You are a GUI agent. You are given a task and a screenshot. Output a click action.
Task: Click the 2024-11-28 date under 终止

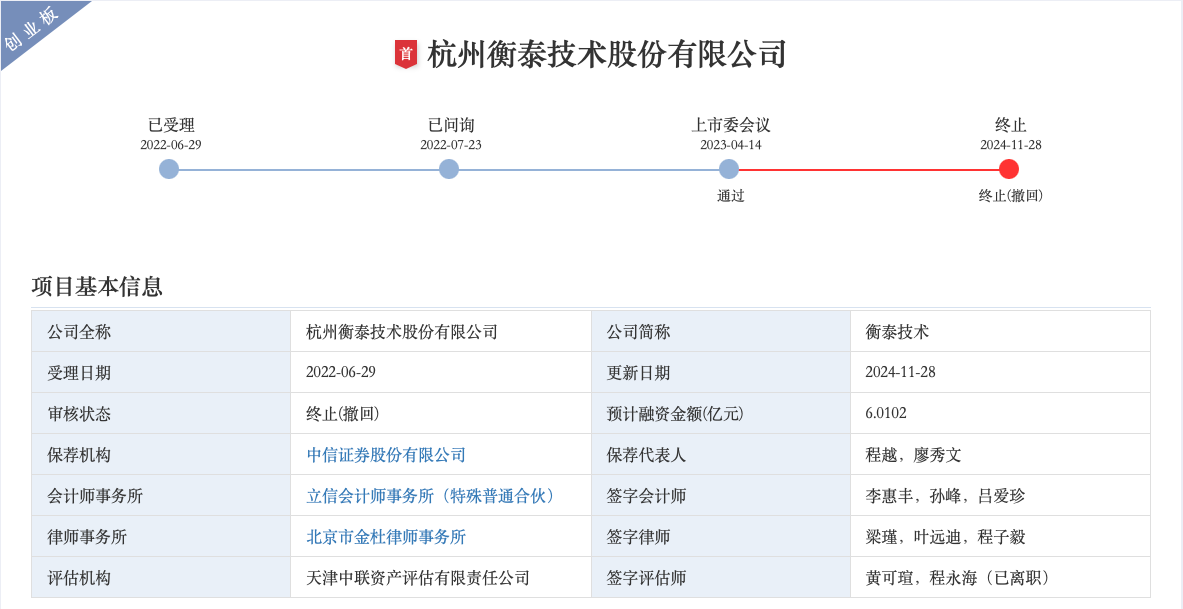coord(1010,145)
